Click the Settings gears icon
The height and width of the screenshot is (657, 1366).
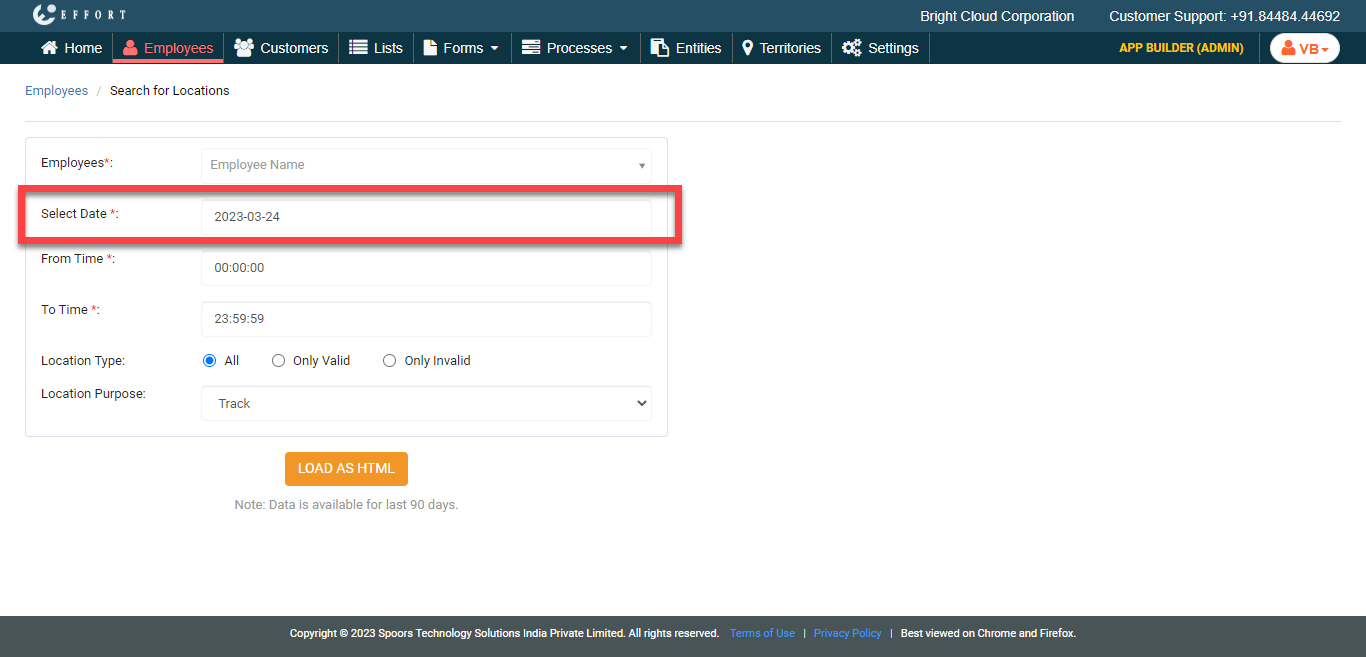[x=851, y=48]
